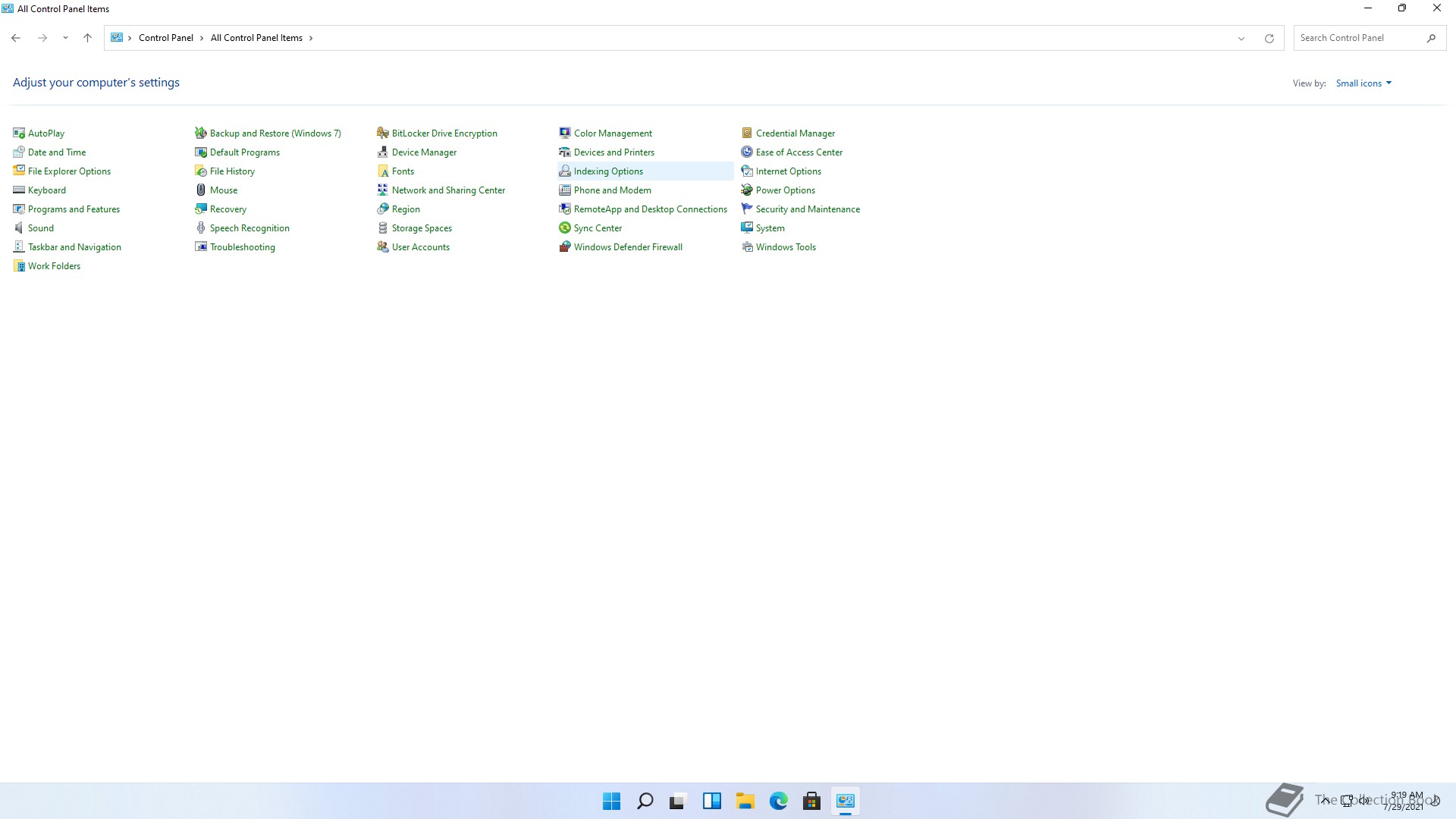This screenshot has height=819, width=1456.
Task: Open Microsoft Edge from the taskbar
Action: pos(778,801)
